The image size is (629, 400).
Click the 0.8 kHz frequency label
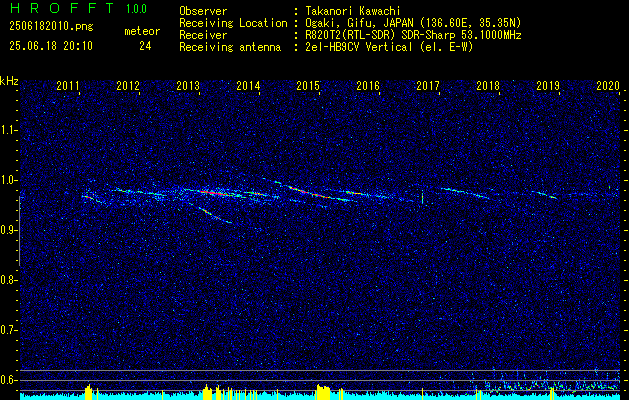pos(8,280)
